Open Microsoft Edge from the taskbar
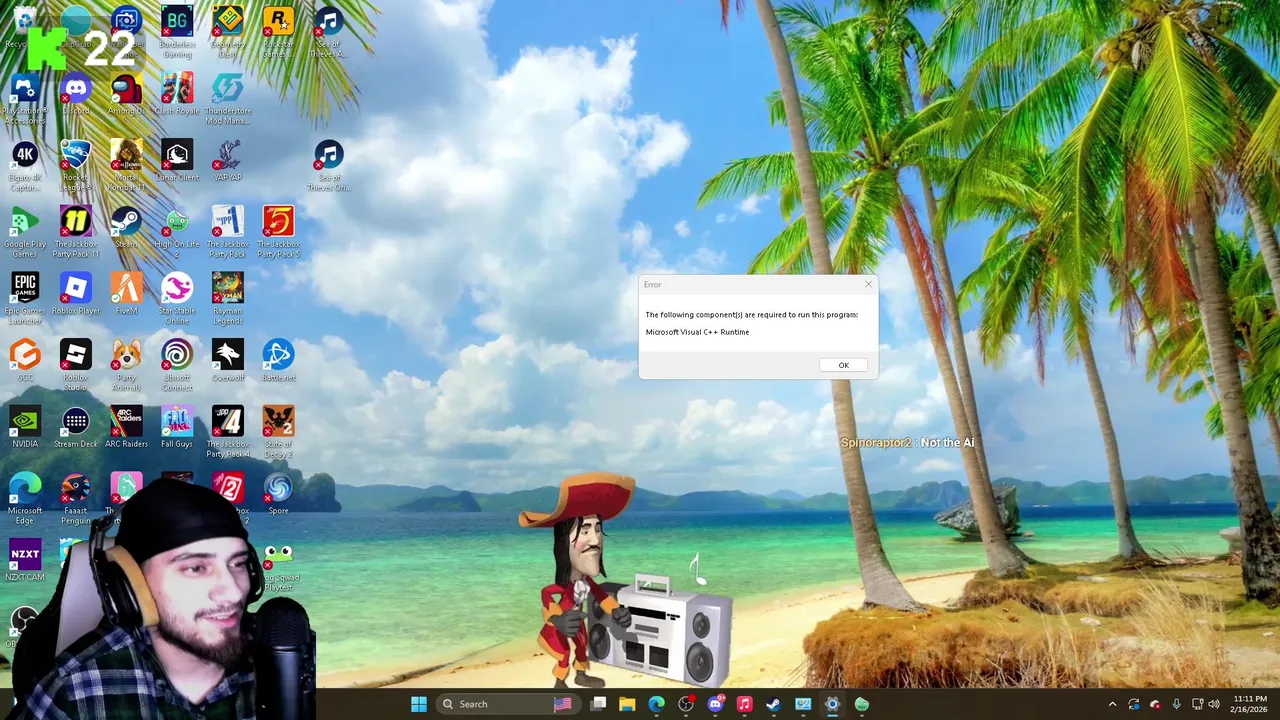The height and width of the screenshot is (720, 1280). click(x=656, y=704)
